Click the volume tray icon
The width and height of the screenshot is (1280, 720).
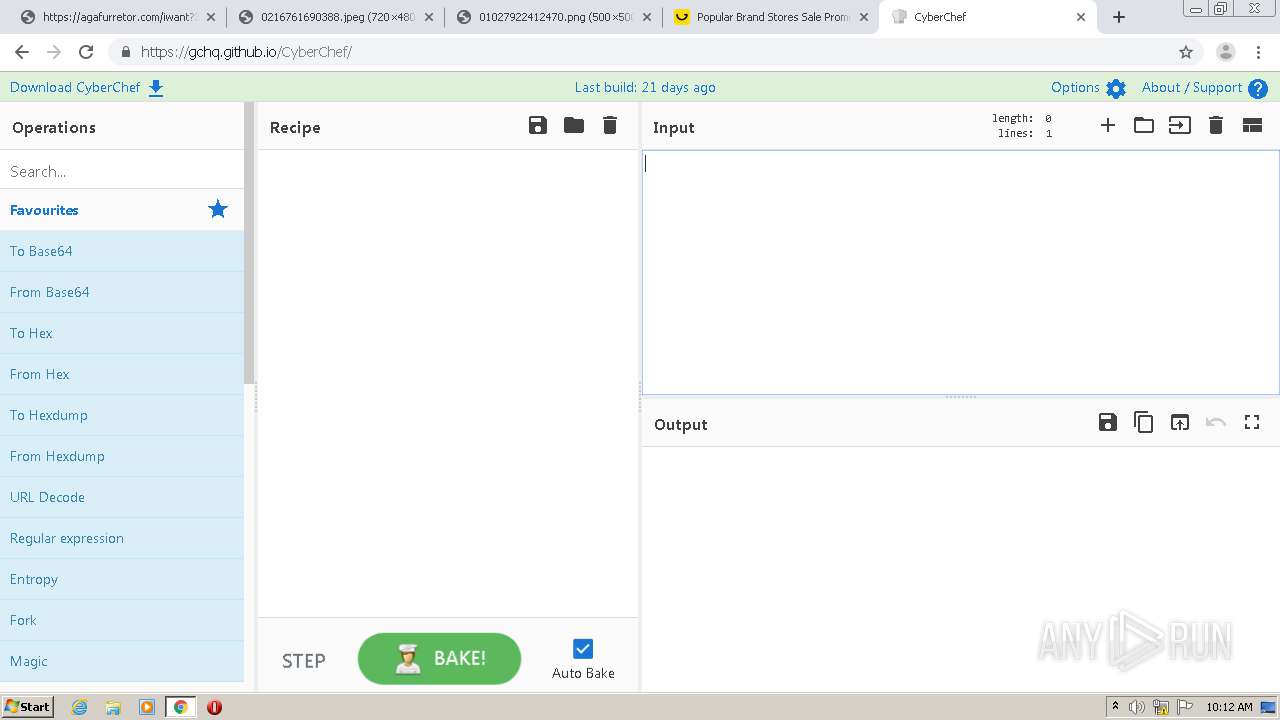point(1137,707)
